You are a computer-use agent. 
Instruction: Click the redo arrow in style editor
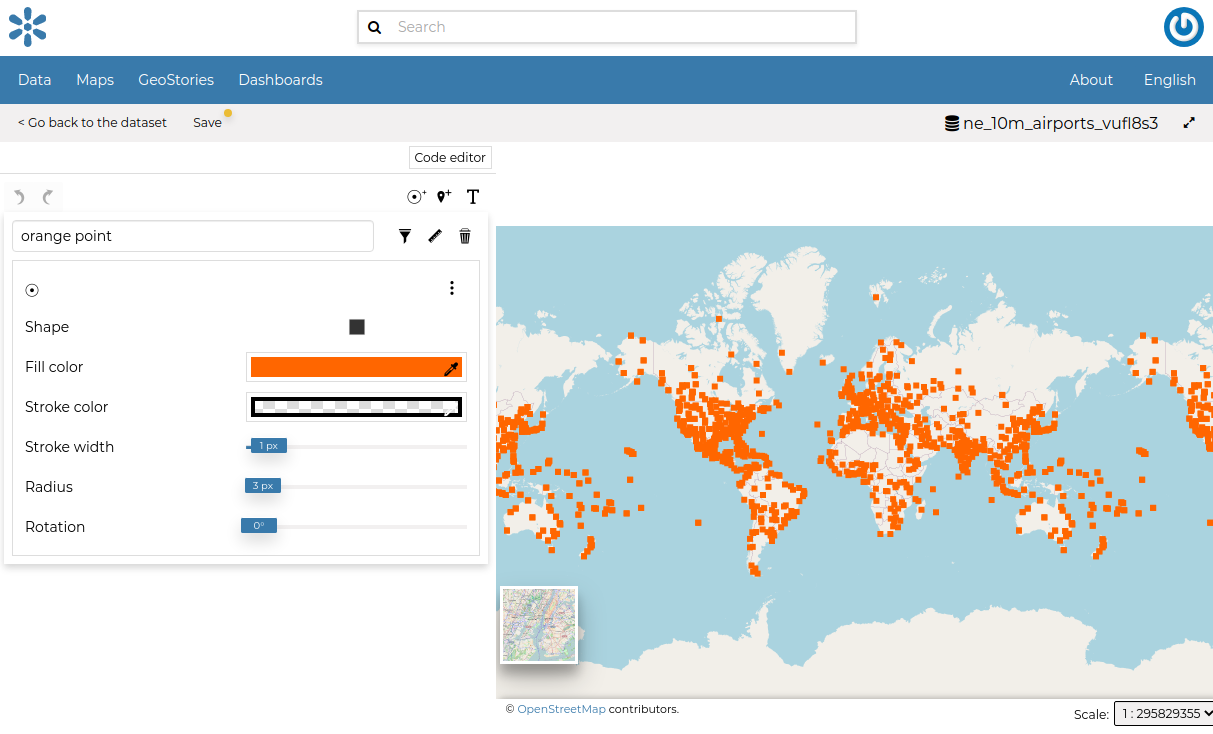tap(47, 197)
